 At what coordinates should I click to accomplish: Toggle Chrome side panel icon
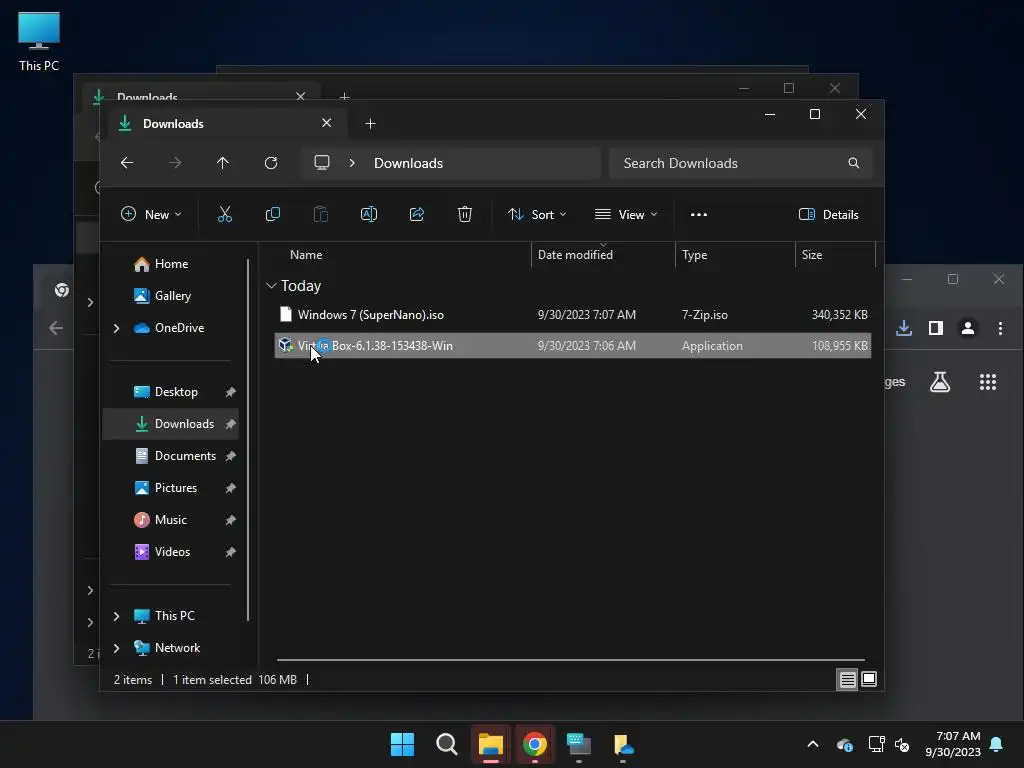pos(936,328)
